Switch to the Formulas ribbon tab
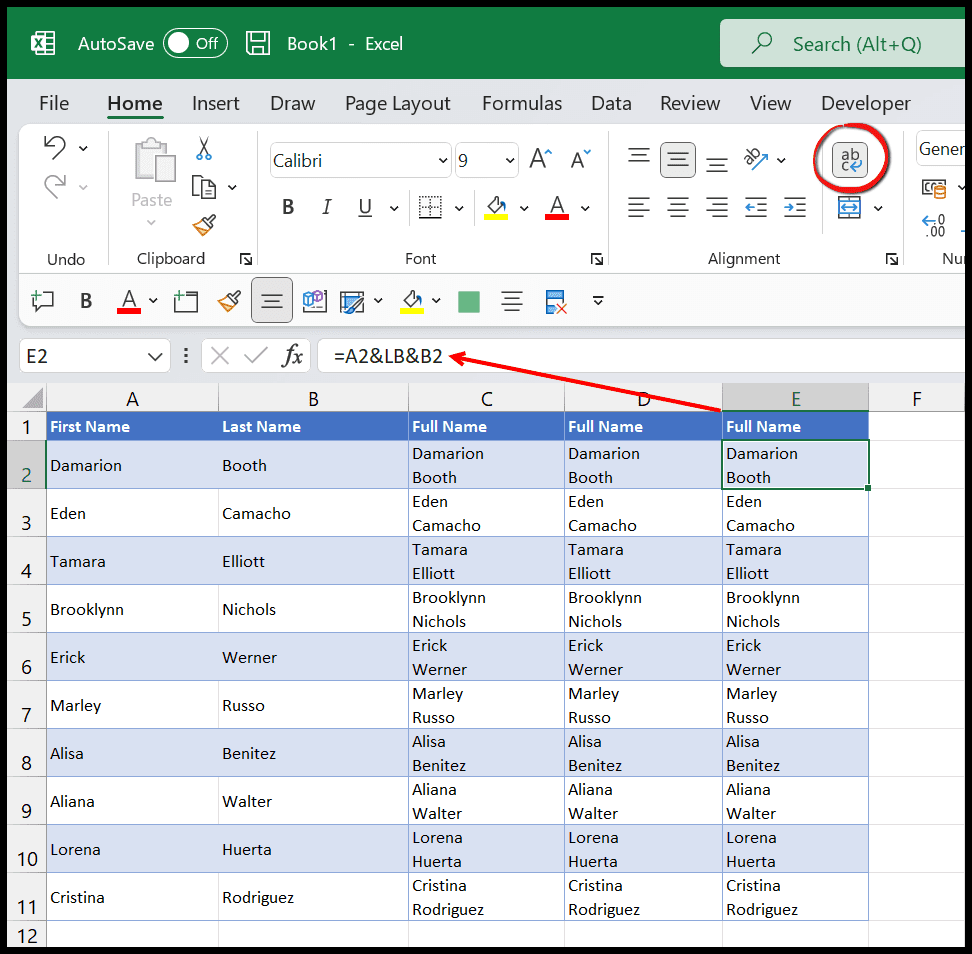The height and width of the screenshot is (954, 972). pos(521,103)
